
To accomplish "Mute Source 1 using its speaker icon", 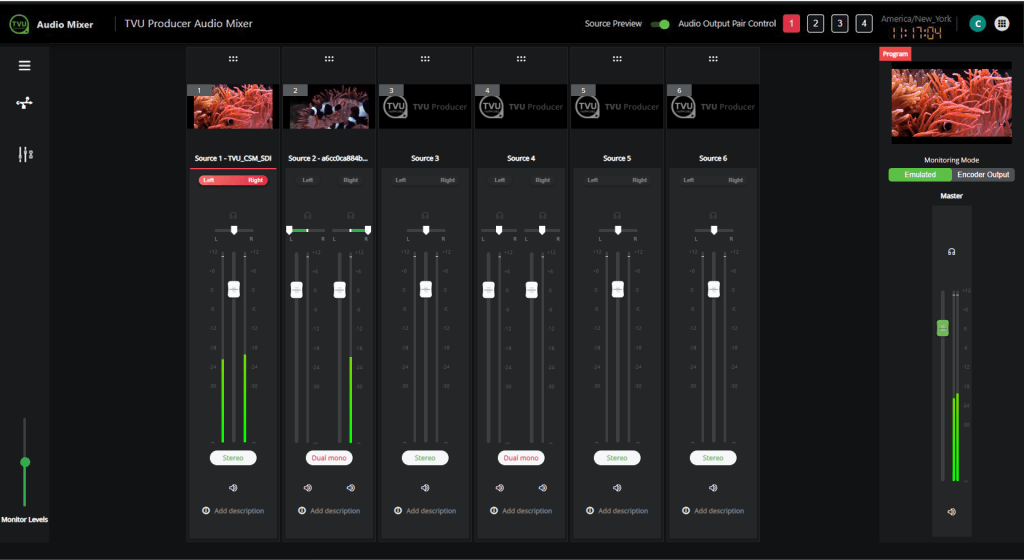I will point(233,488).
